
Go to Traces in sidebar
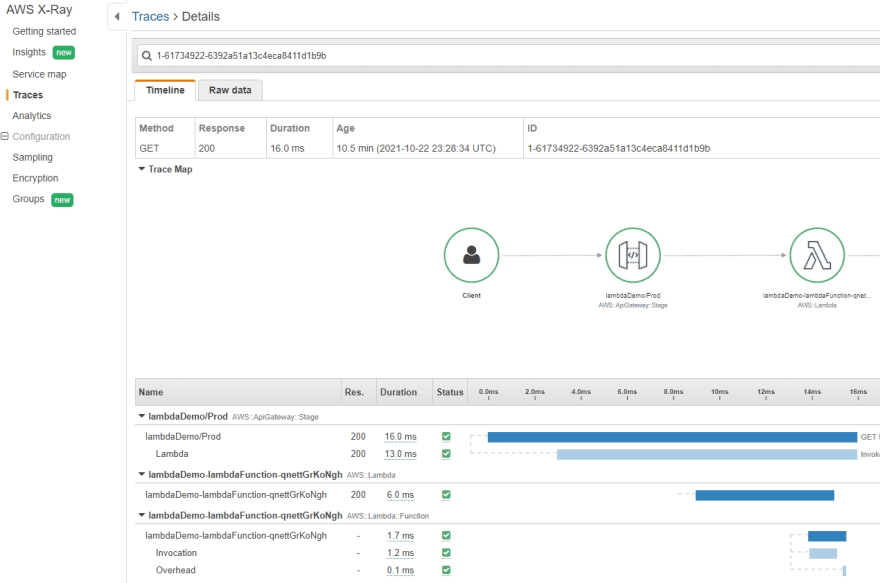(28, 95)
